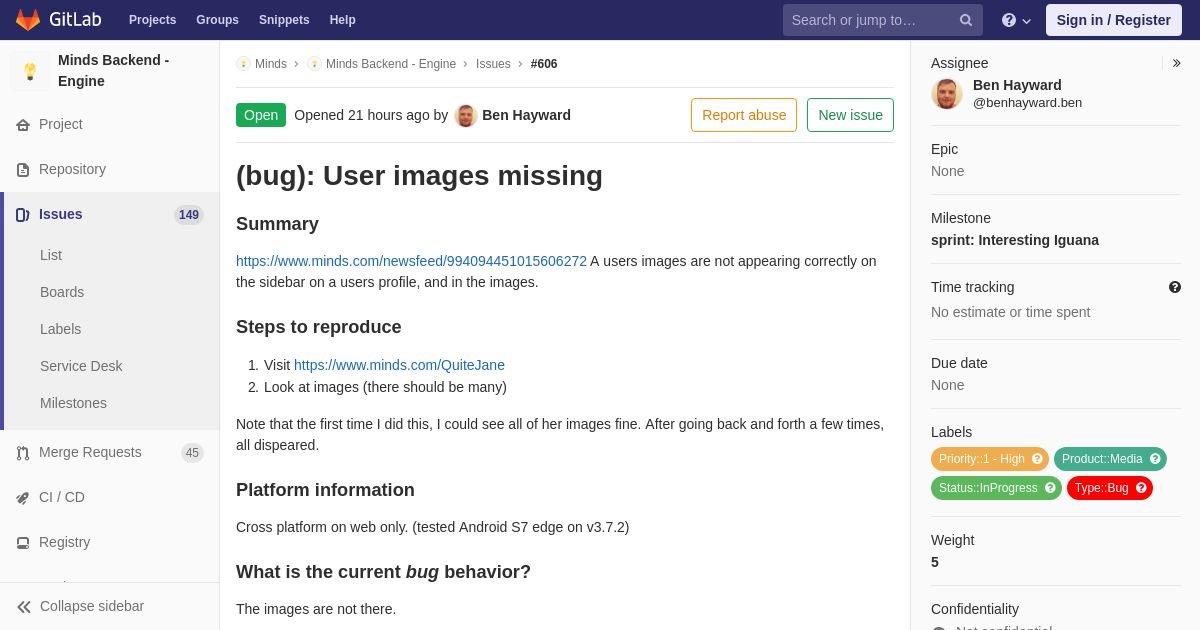Select Labels in sidebar
Screen dimensions: 1200x630
pos(60,329)
